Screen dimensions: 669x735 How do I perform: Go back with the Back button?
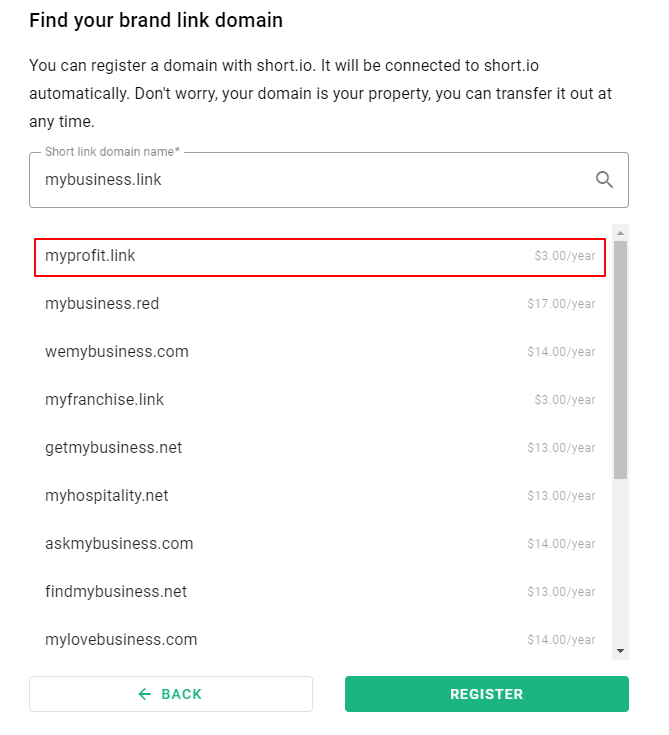[171, 694]
